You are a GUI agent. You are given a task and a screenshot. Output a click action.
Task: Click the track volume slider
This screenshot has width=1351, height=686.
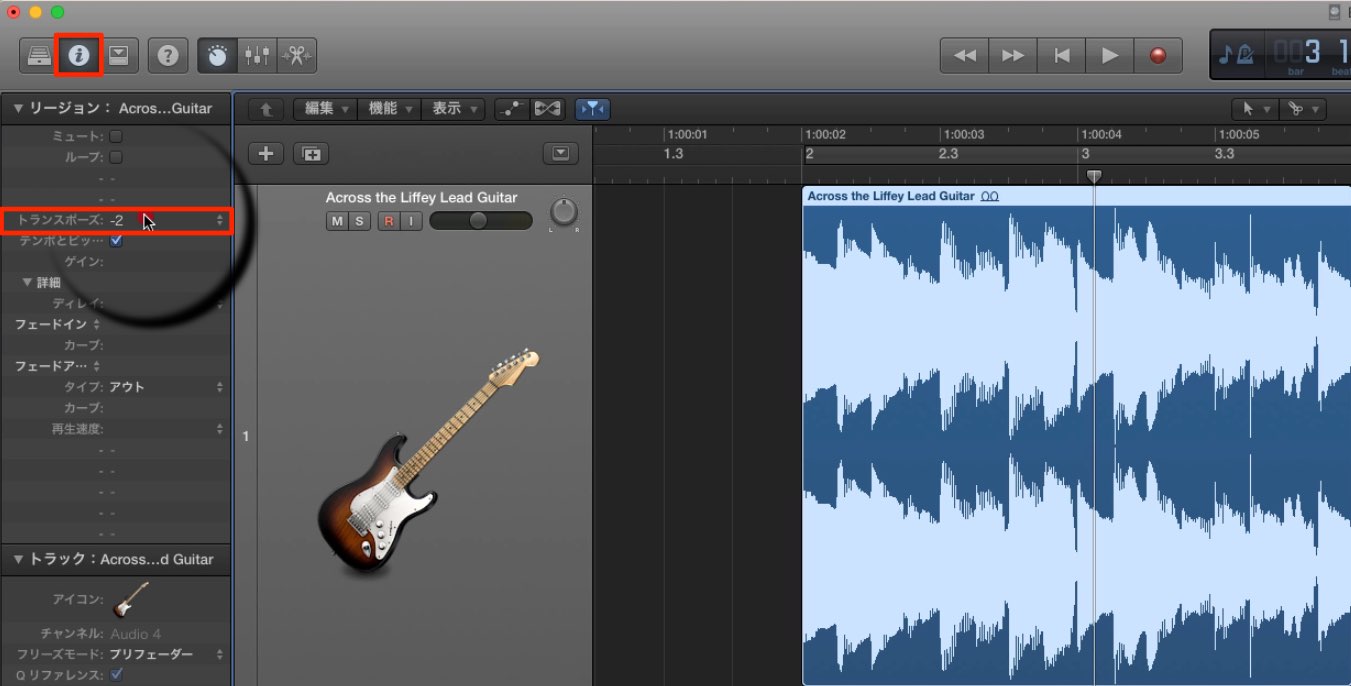tap(481, 221)
